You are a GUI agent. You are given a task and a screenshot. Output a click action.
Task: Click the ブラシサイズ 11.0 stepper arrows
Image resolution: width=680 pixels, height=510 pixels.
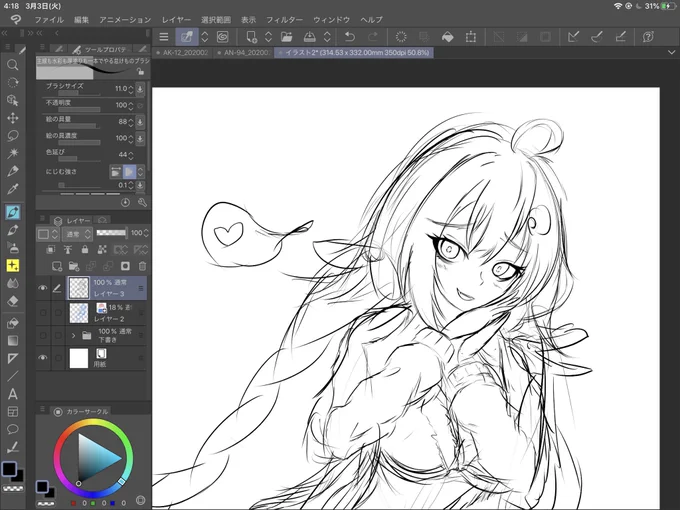pos(131,89)
